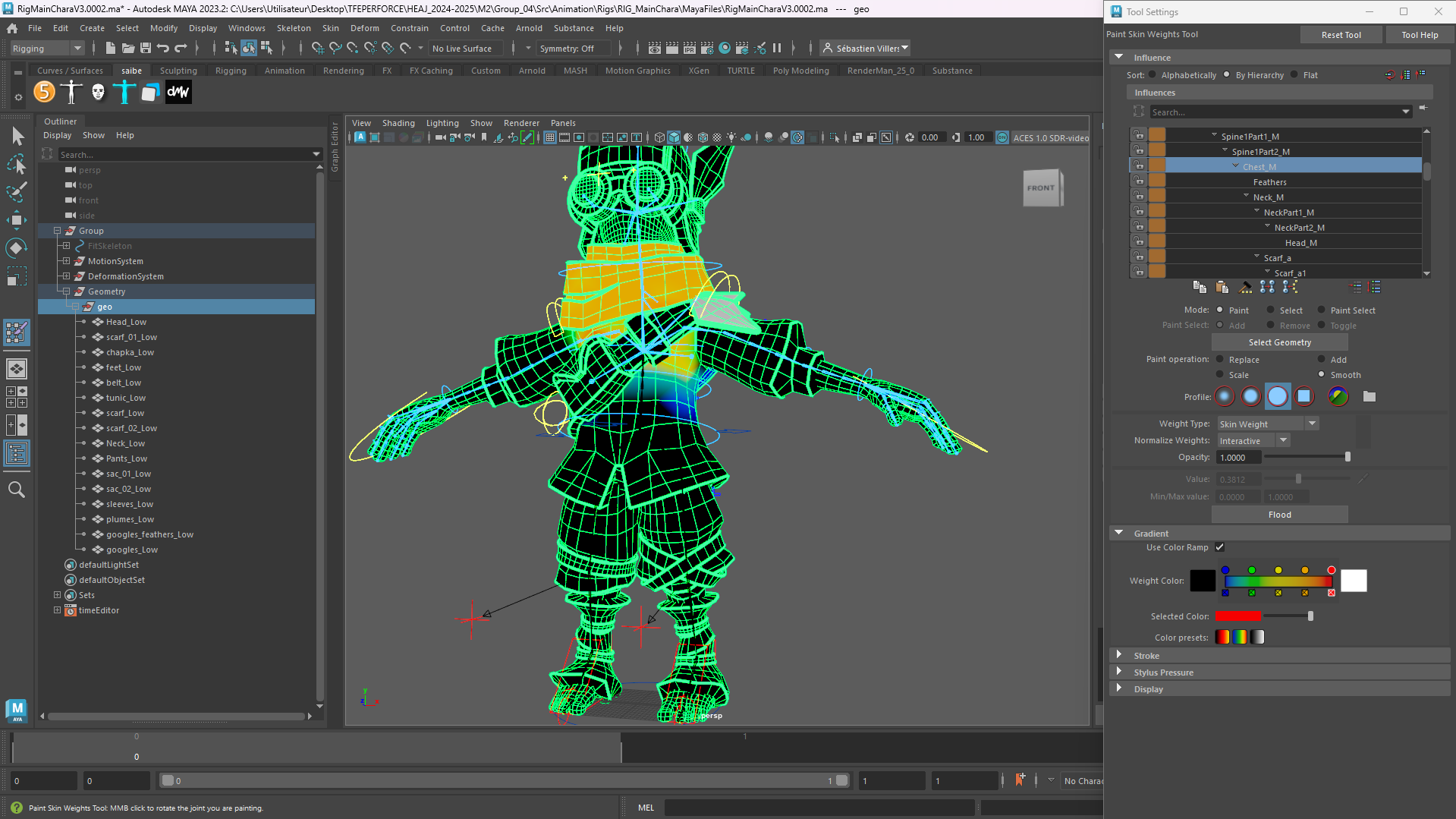Set paint operation to Replace
Screen dimensions: 1456x819
point(1220,360)
